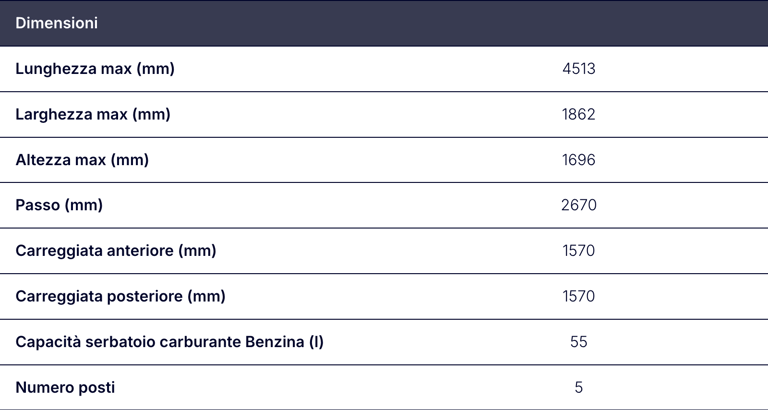Click the 4513 length value
The image size is (768, 410).
click(578, 69)
